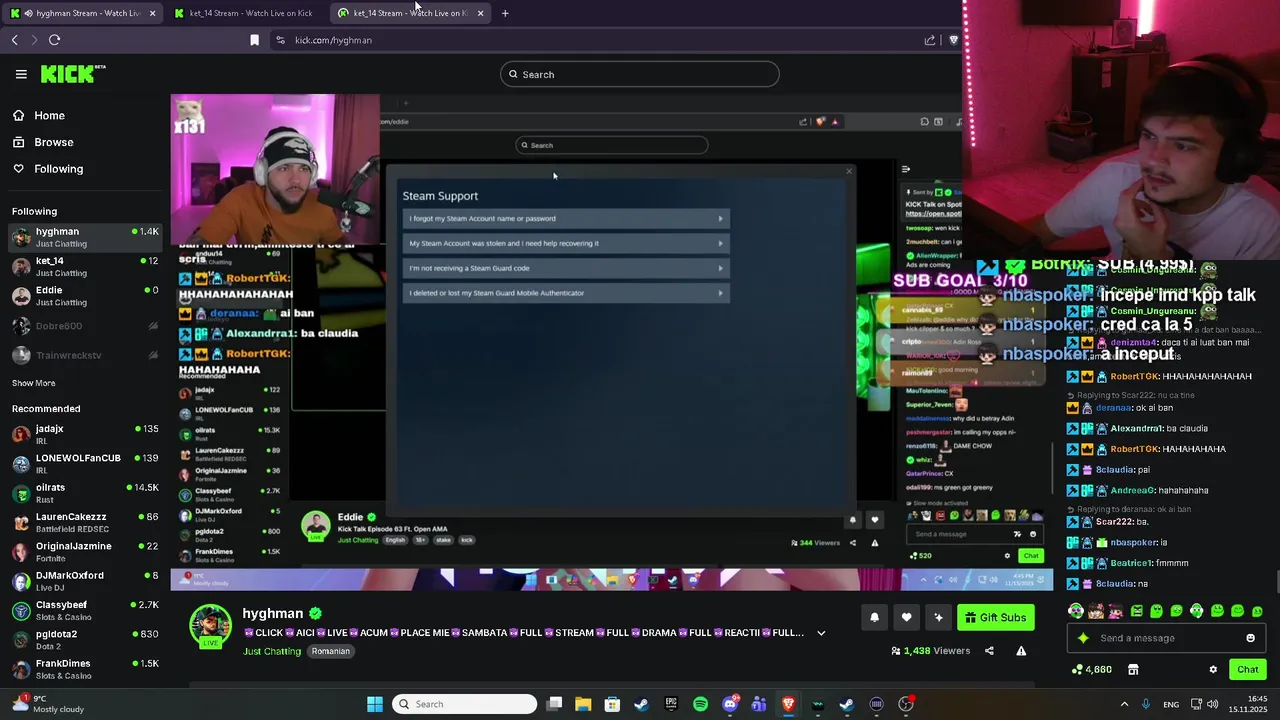Switch to the middle ket_14 Stream tab
The width and height of the screenshot is (1280, 720).
(x=246, y=13)
